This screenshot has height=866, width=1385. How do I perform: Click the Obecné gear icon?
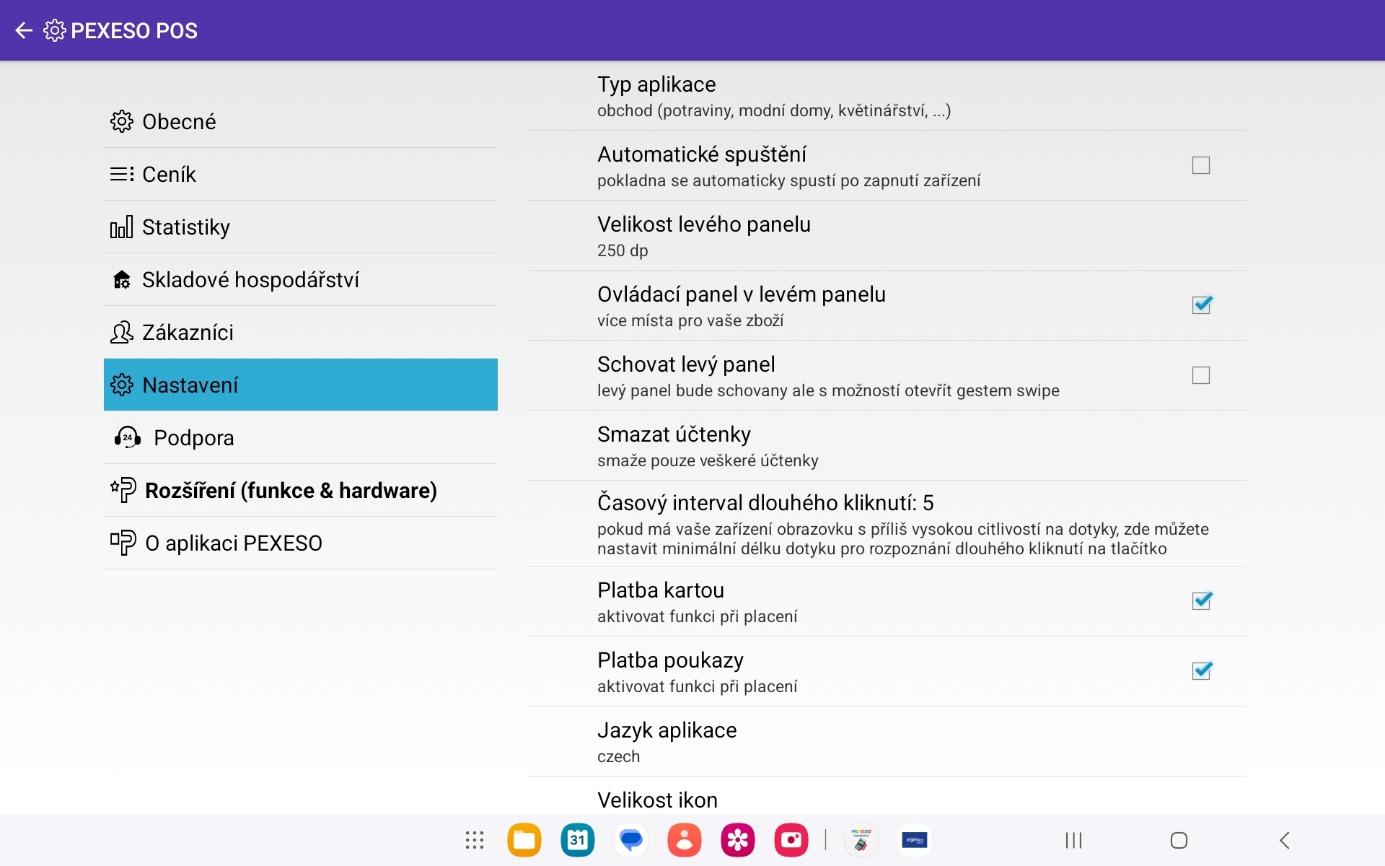[x=121, y=122]
